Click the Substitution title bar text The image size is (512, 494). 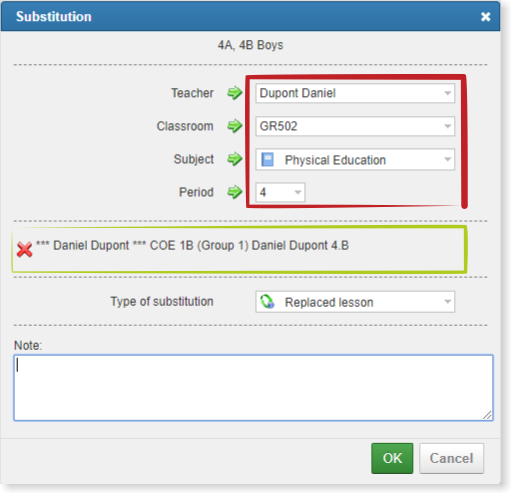coord(54,17)
